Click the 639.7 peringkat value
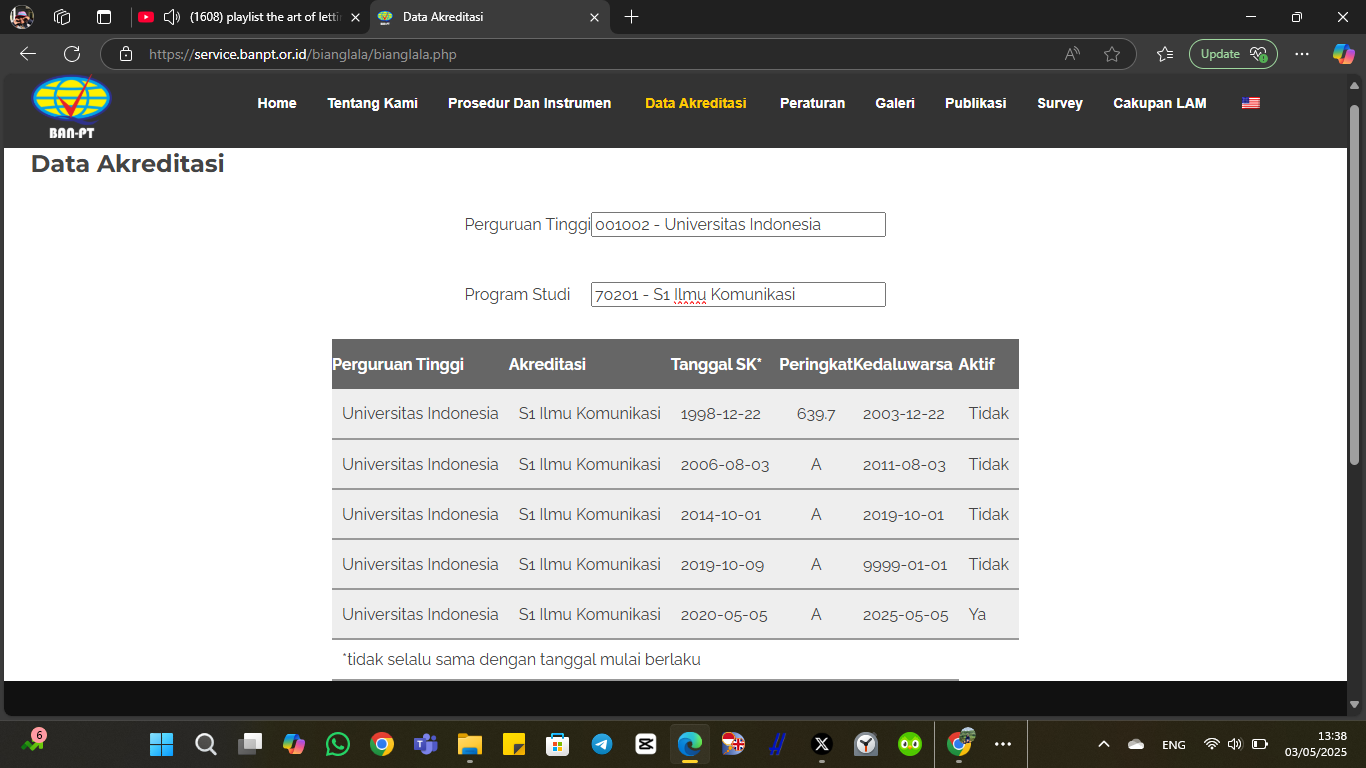The width and height of the screenshot is (1366, 768). click(816, 414)
